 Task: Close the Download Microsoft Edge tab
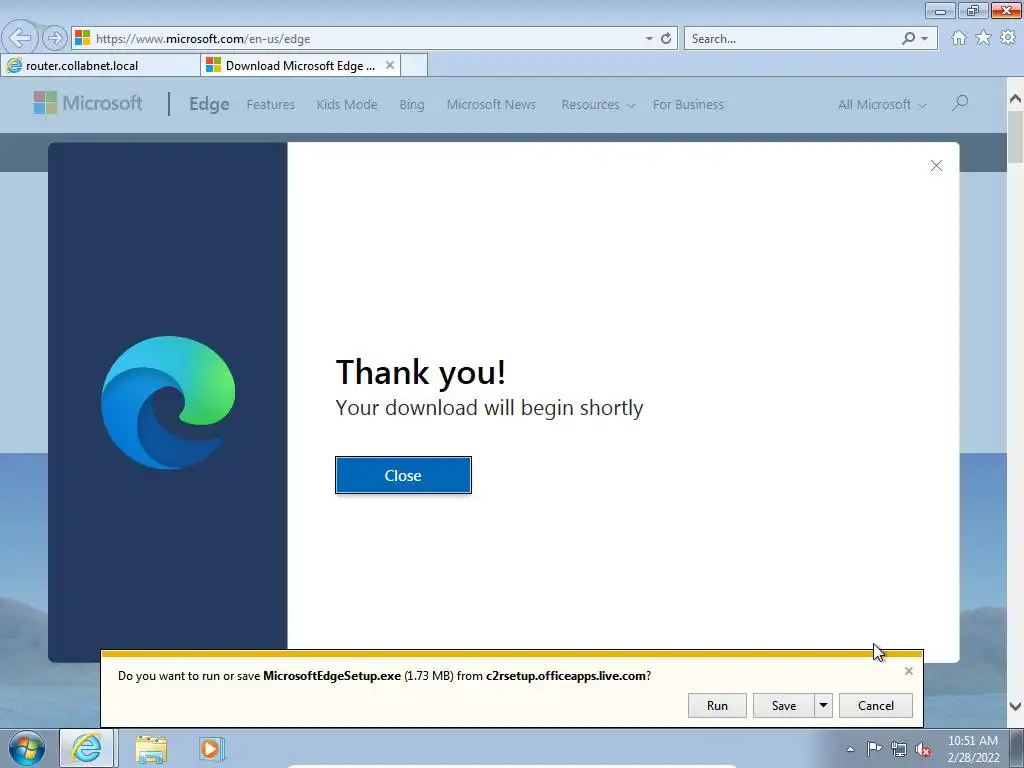[390, 65]
